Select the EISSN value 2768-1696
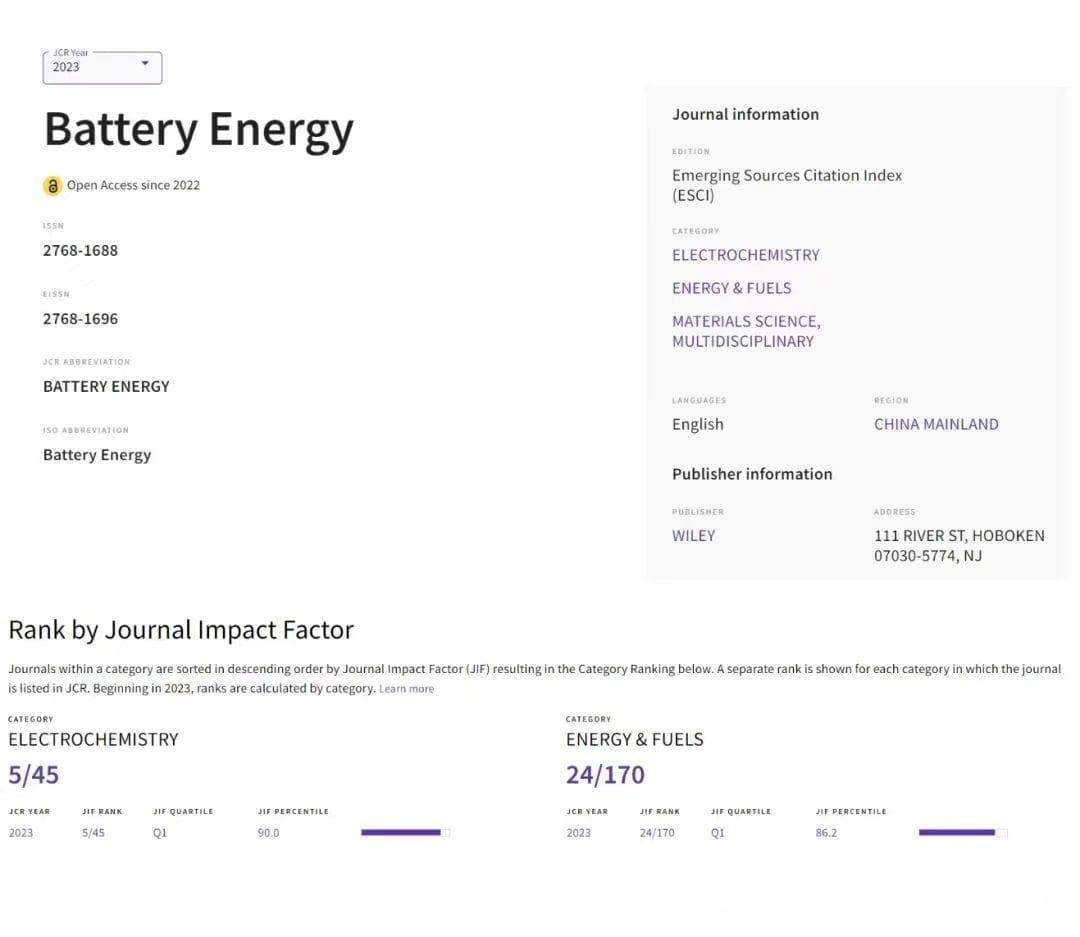Viewport: 1080px width, 937px height. tap(81, 319)
